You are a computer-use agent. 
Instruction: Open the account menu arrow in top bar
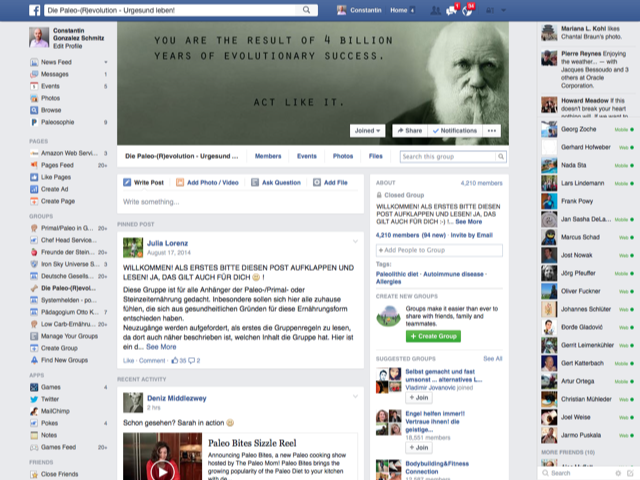504,11
